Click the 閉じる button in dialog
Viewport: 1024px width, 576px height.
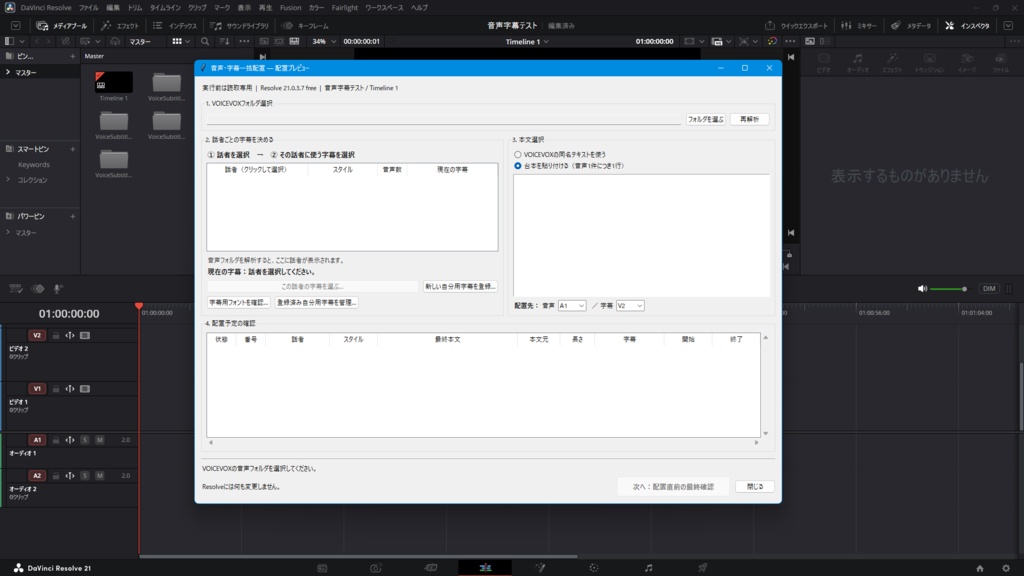pyautogui.click(x=755, y=487)
